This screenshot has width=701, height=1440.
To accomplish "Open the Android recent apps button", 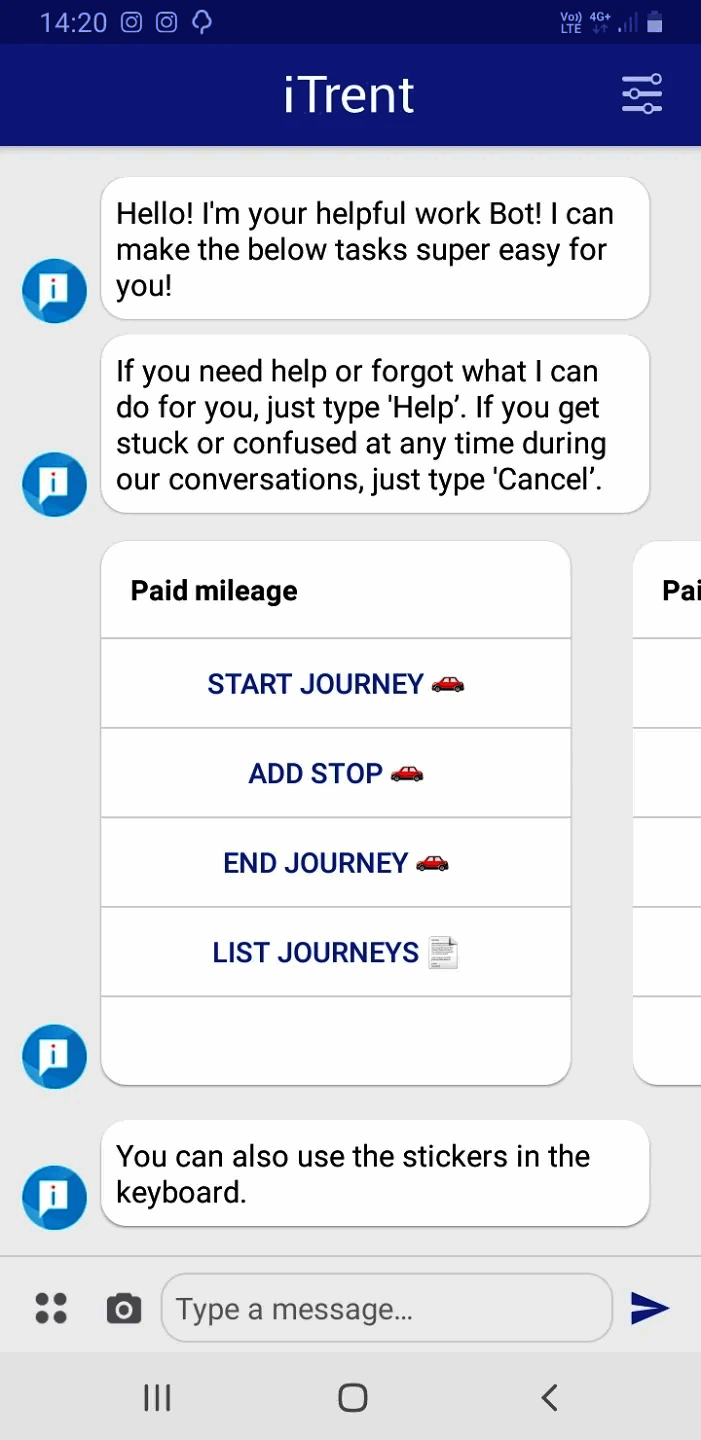I will 157,1397.
